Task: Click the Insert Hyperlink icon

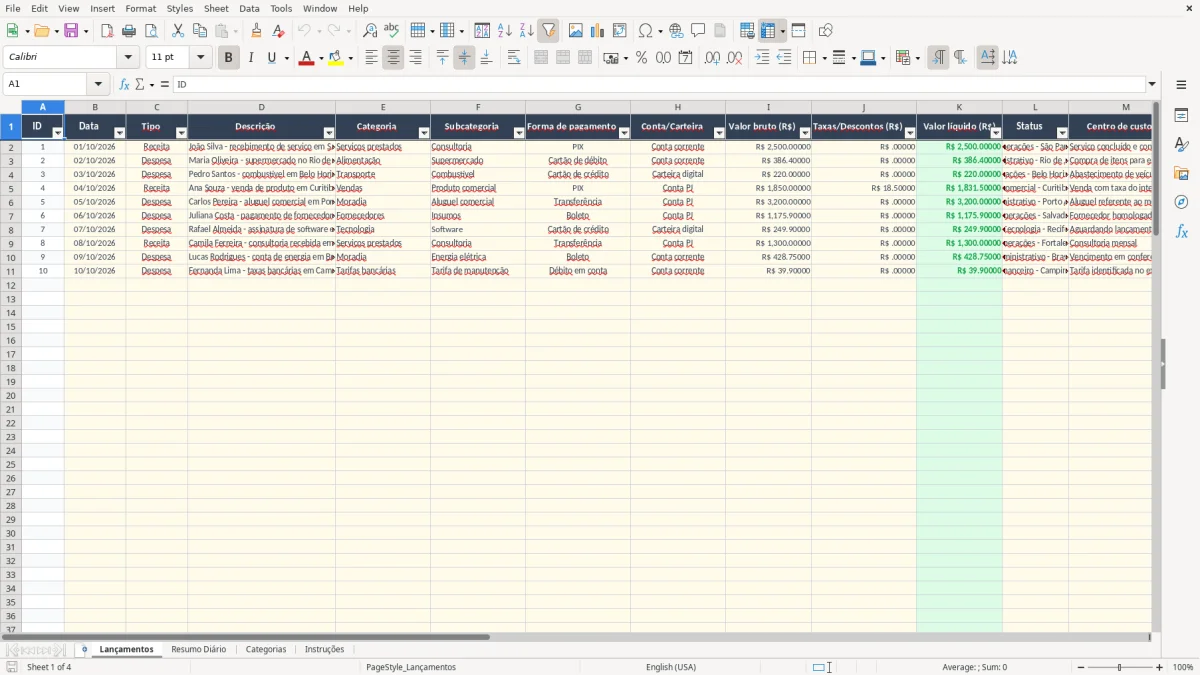Action: 676,31
